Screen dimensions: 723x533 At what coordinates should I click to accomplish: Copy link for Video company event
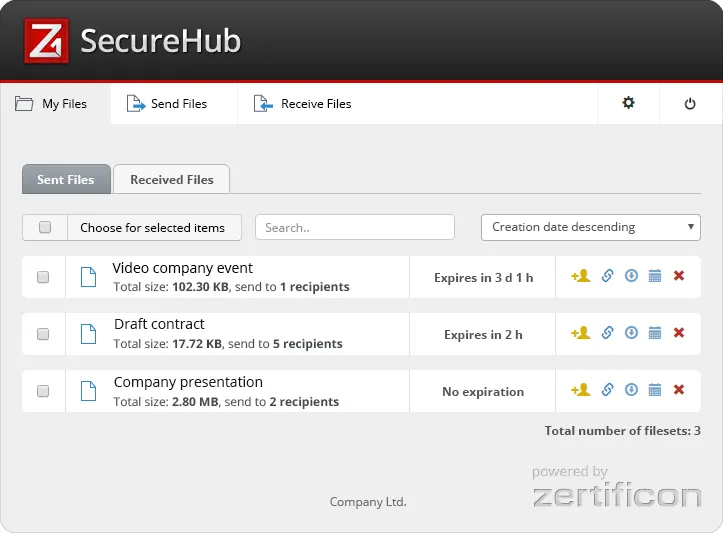pyautogui.click(x=607, y=276)
